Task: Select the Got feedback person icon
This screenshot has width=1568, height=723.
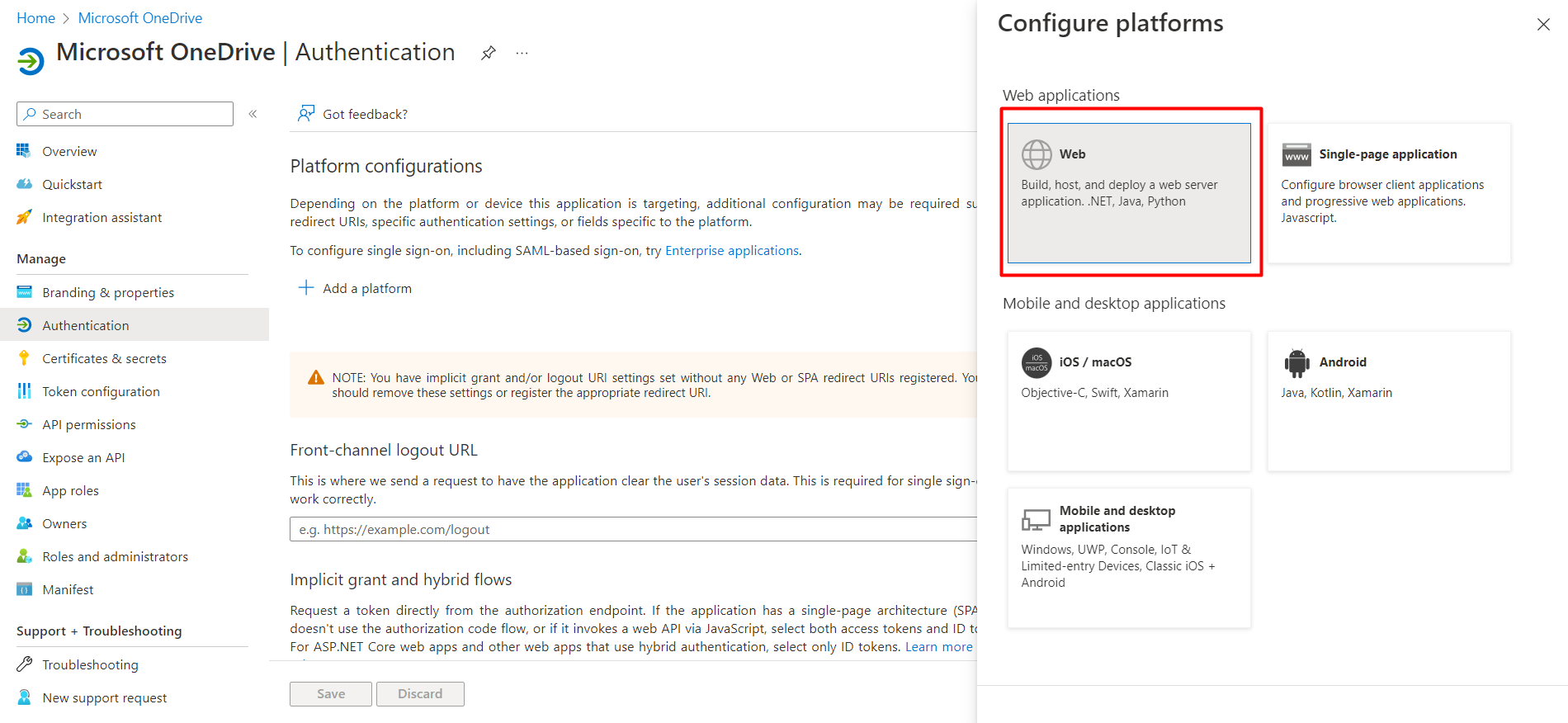Action: pyautogui.click(x=306, y=113)
